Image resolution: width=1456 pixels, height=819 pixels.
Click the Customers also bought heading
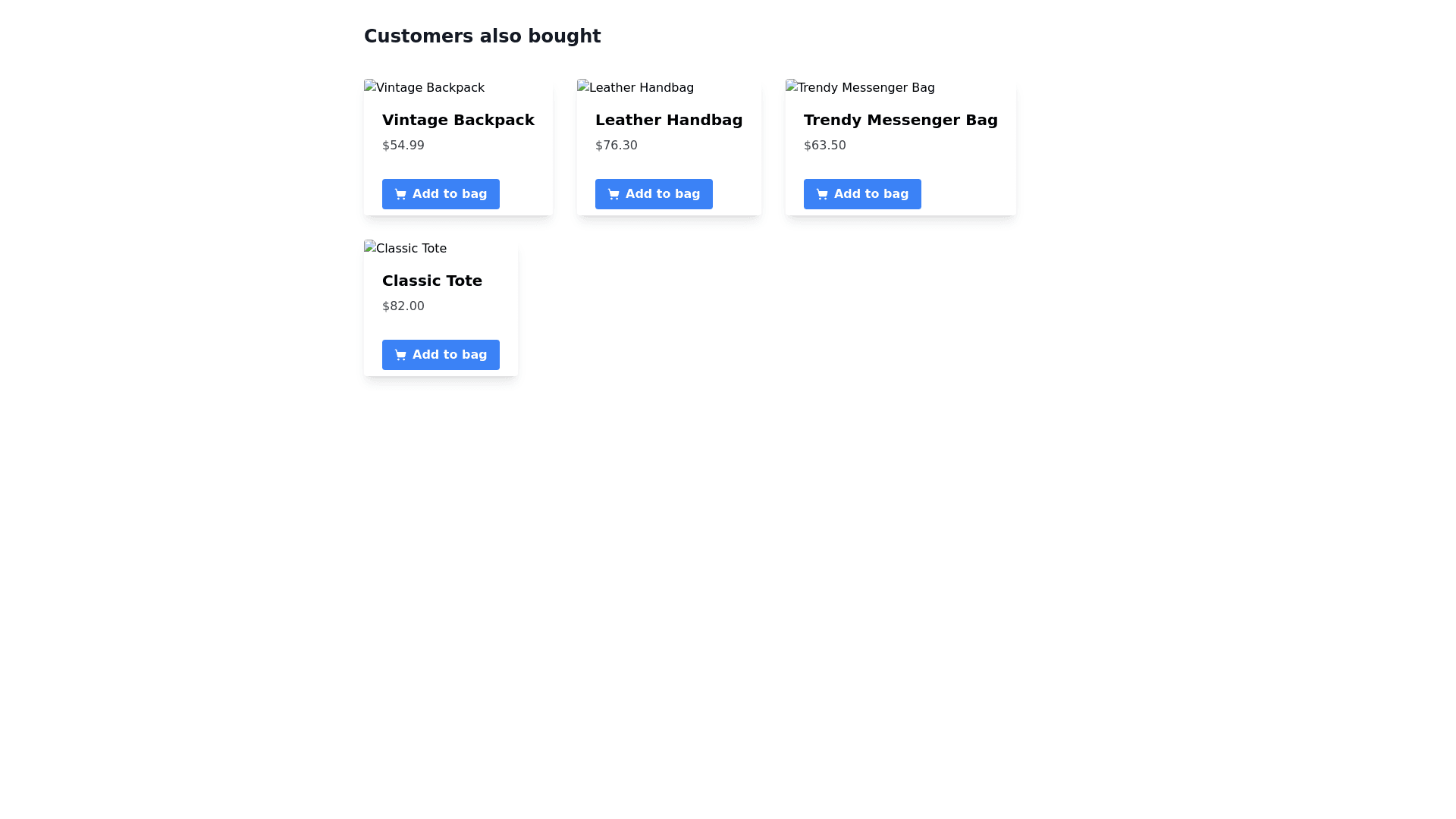coord(482,36)
